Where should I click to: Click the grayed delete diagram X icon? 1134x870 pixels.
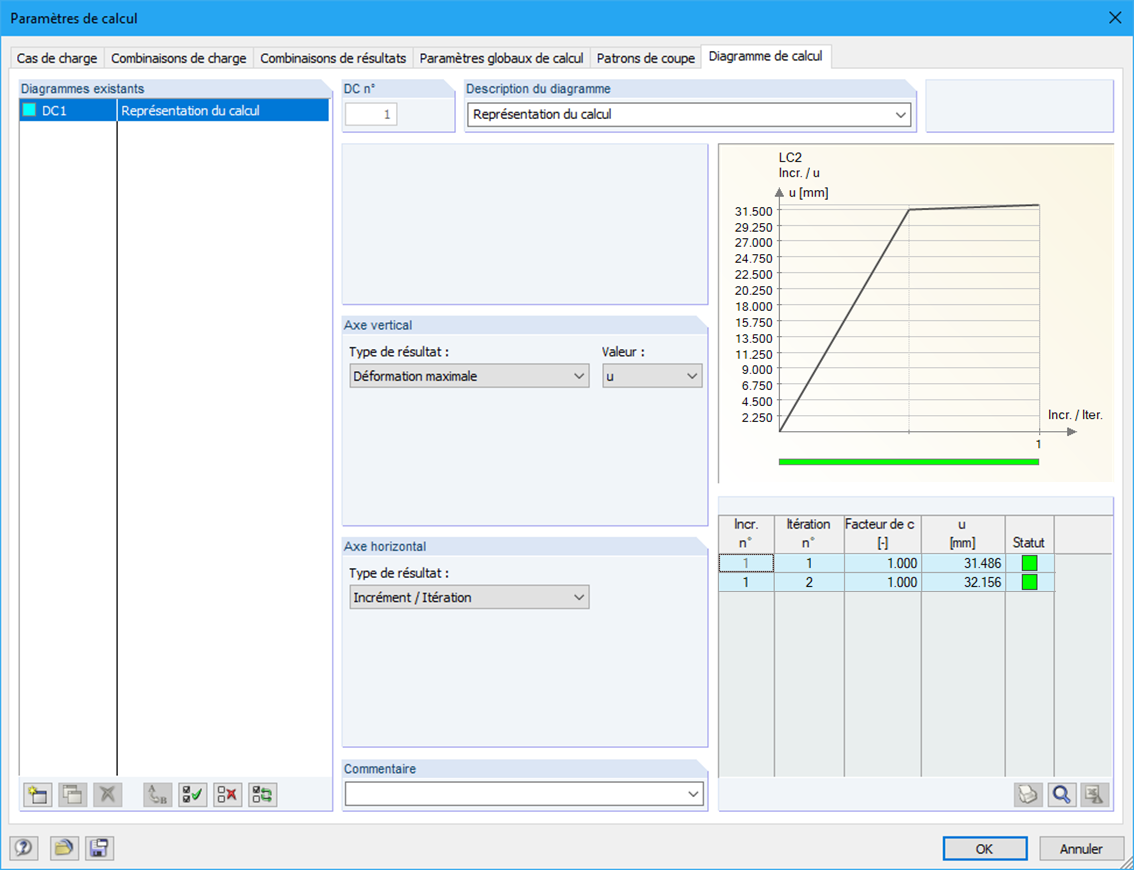click(107, 795)
